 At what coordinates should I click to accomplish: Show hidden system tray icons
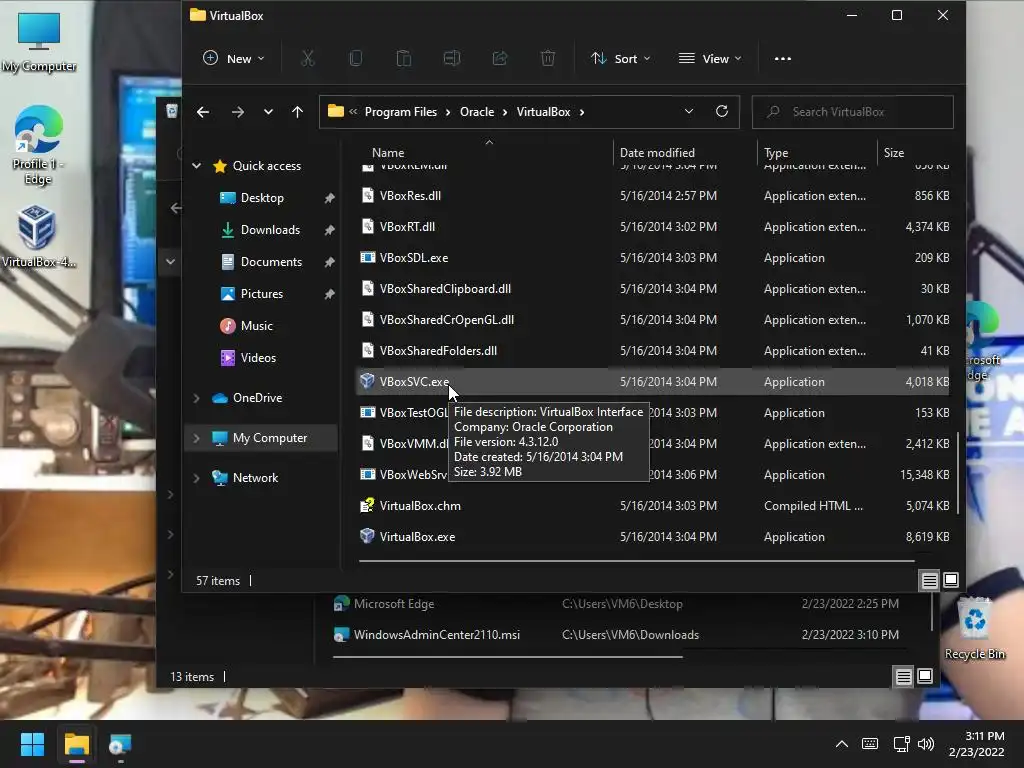point(842,744)
